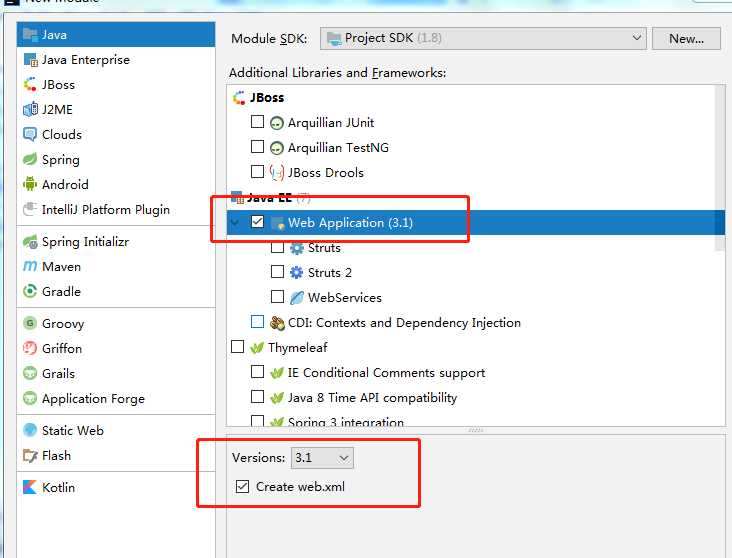Click the New... SDK button
This screenshot has width=732, height=558.
[686, 38]
